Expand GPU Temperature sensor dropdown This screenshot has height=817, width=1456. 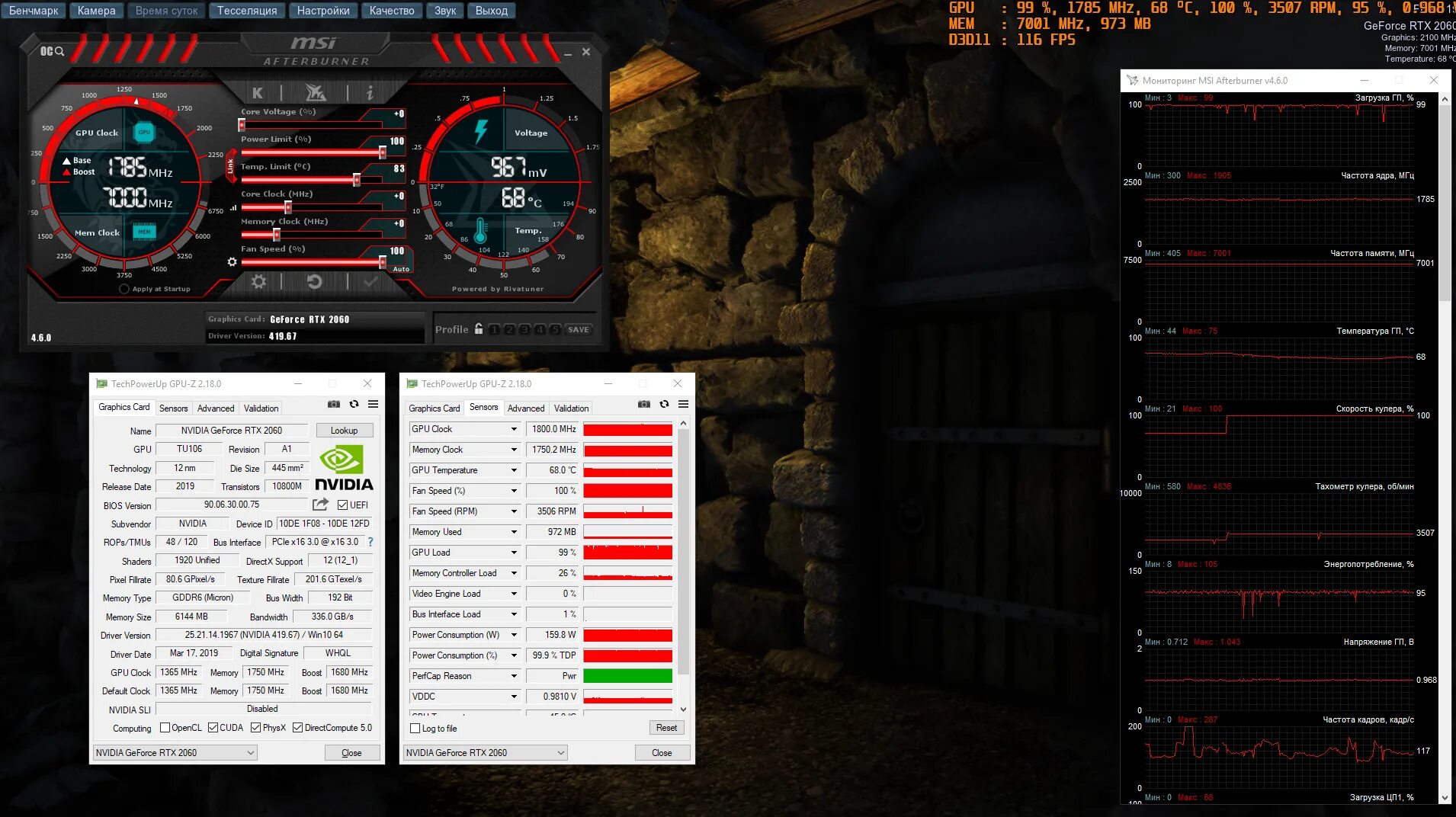[514, 470]
